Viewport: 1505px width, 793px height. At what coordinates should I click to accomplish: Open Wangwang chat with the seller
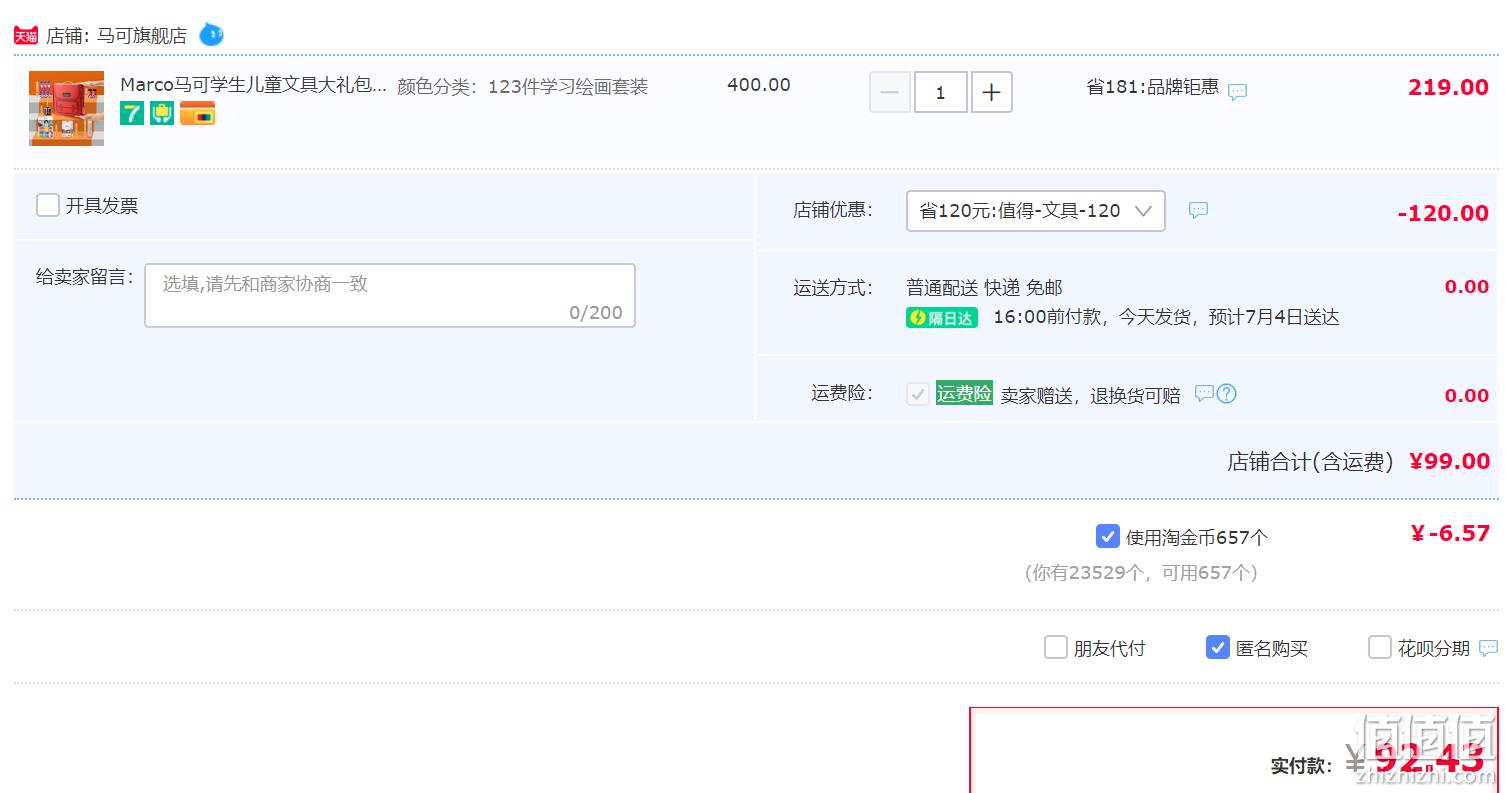(x=211, y=35)
